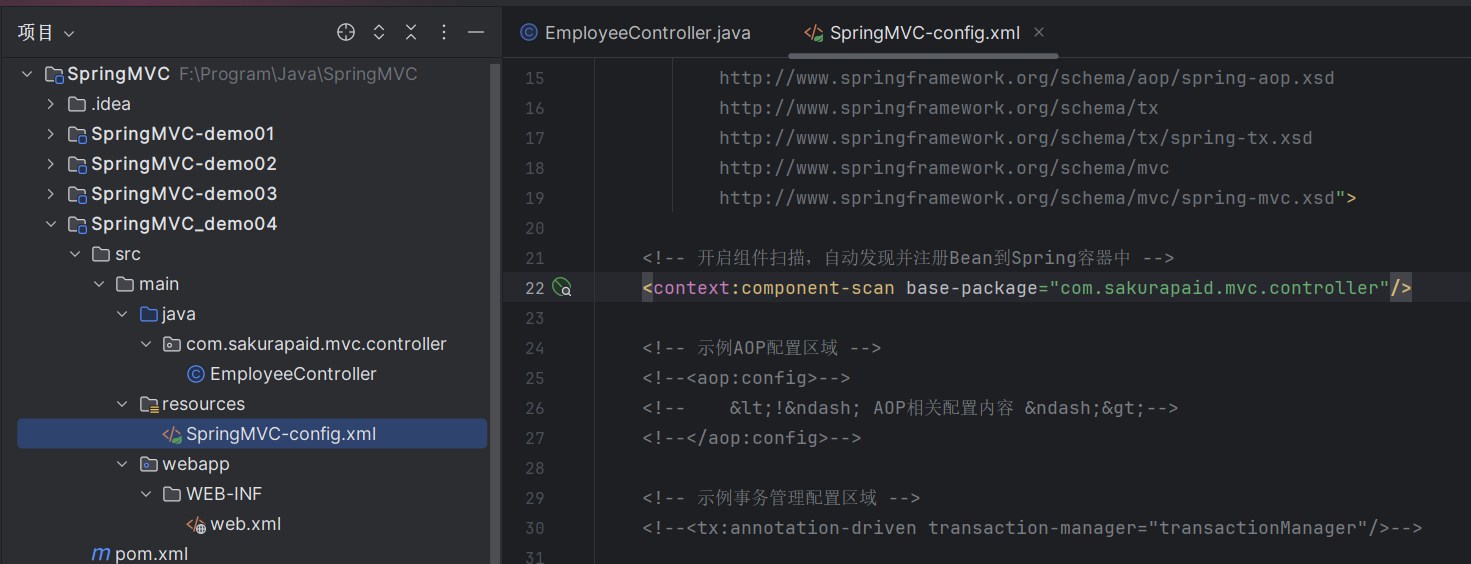This screenshot has width=1471, height=564.
Task: Click line number 30 in the gutter
Action: pos(535,528)
